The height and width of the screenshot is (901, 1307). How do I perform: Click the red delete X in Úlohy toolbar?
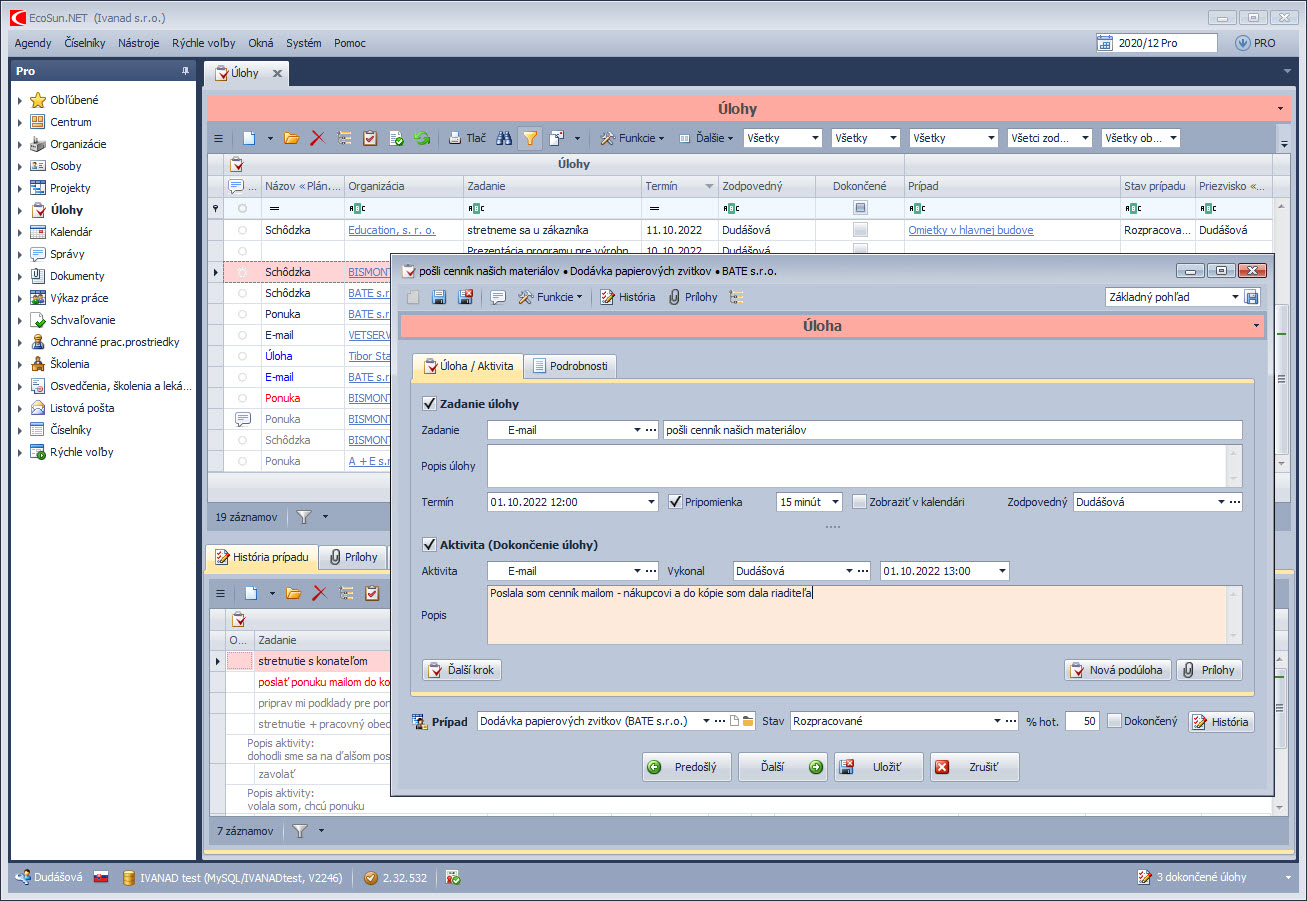pyautogui.click(x=318, y=138)
